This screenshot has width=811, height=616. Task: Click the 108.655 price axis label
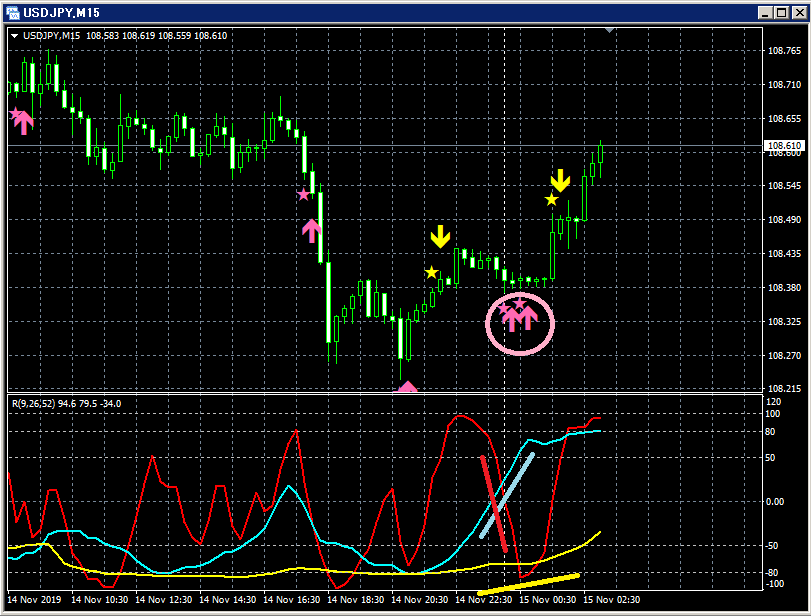784,119
